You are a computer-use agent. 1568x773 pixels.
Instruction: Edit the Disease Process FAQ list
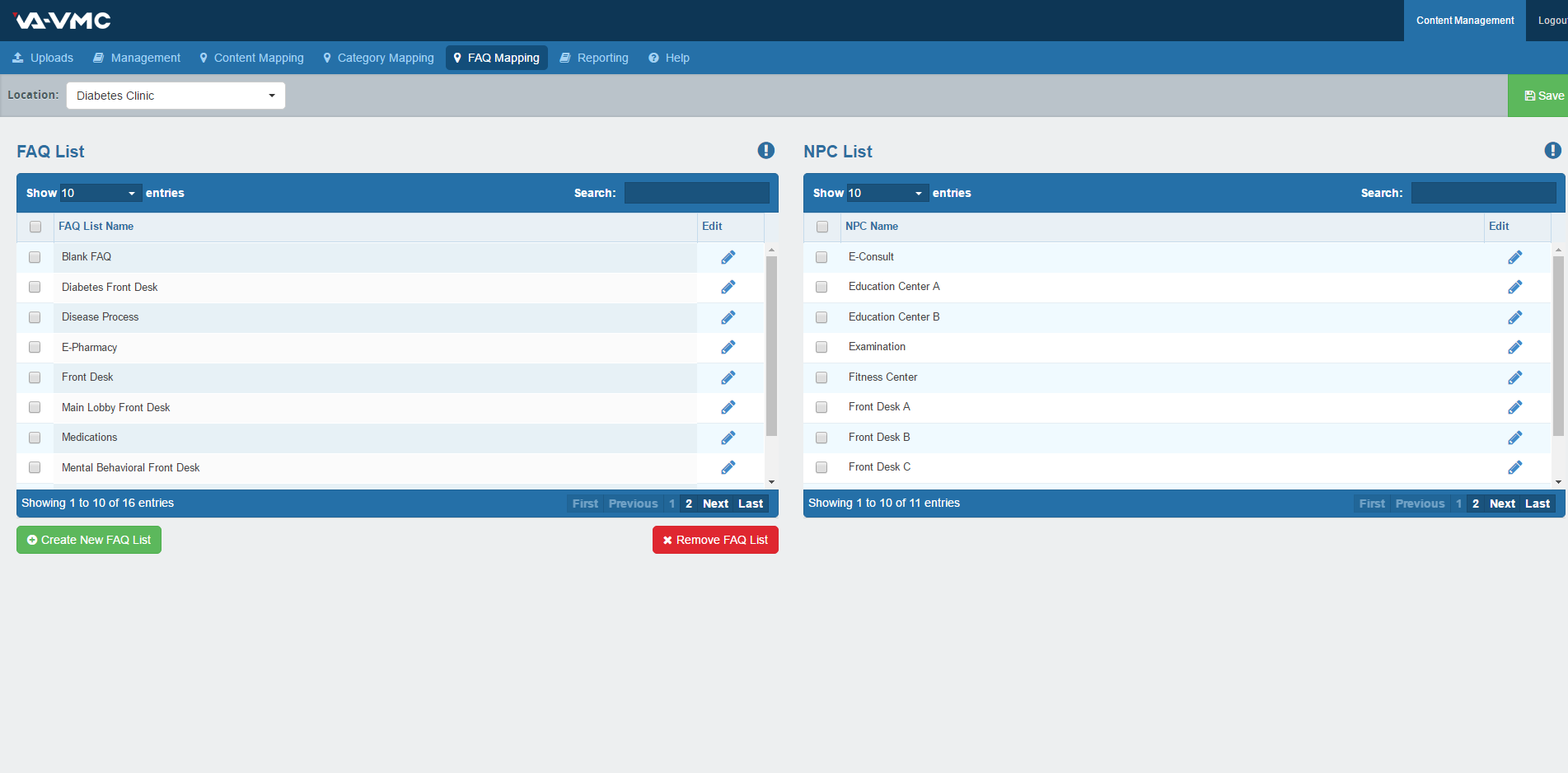(x=728, y=317)
